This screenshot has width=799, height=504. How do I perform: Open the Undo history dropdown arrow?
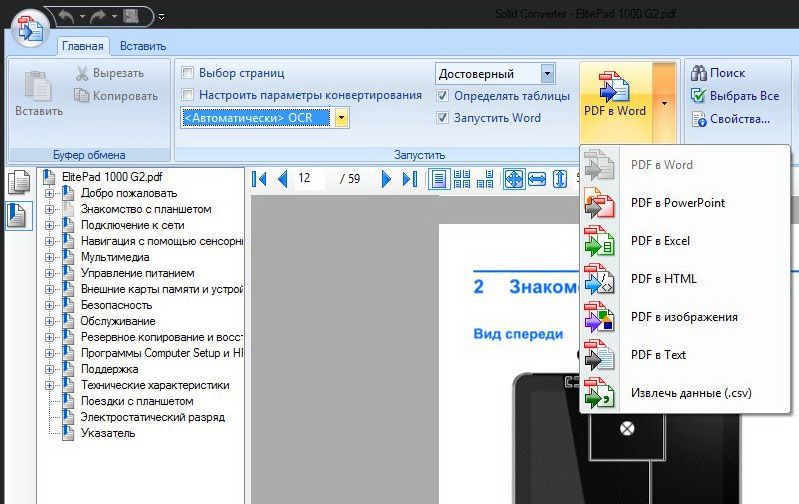[x=82, y=17]
